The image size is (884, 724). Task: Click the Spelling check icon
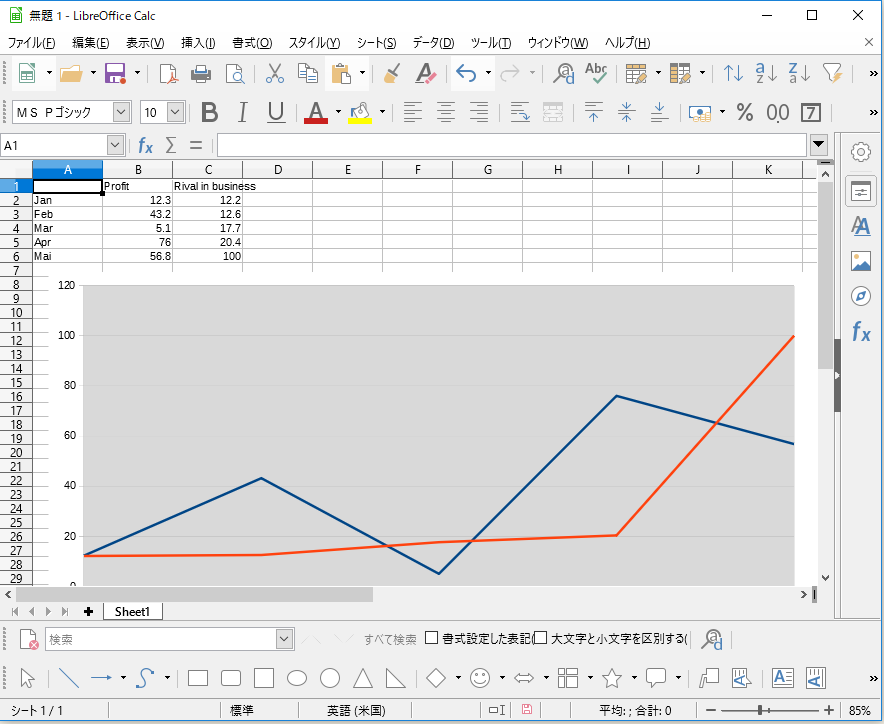pos(595,73)
